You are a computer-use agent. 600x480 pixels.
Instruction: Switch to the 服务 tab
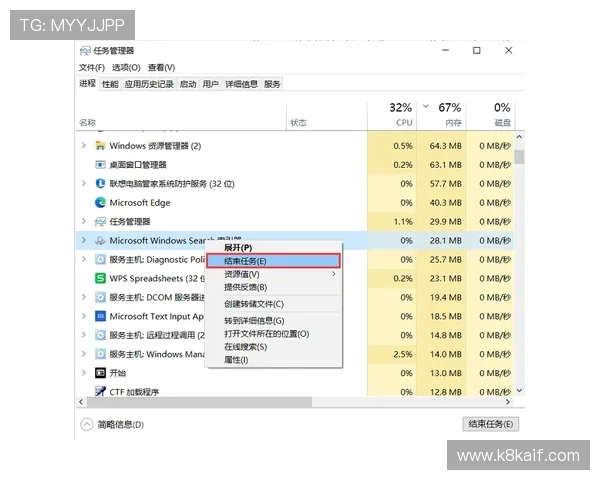(272, 84)
